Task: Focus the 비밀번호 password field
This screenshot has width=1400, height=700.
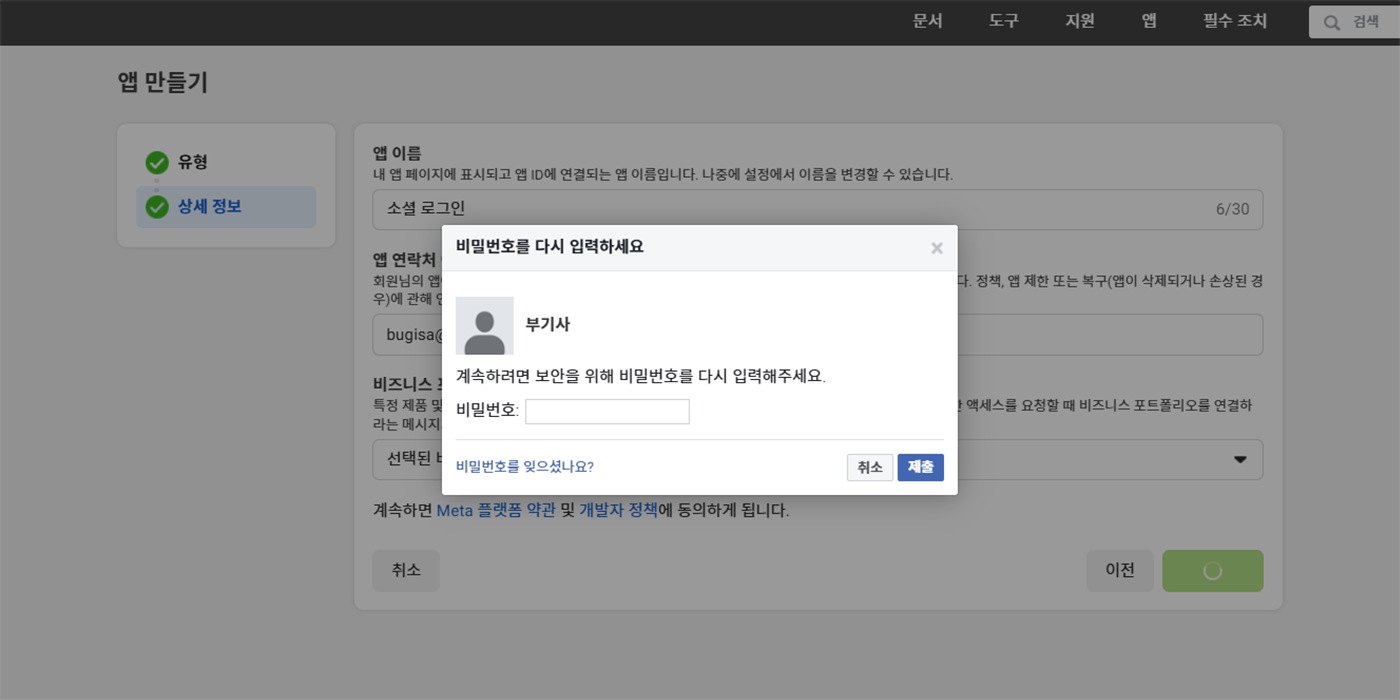Action: pyautogui.click(x=607, y=411)
